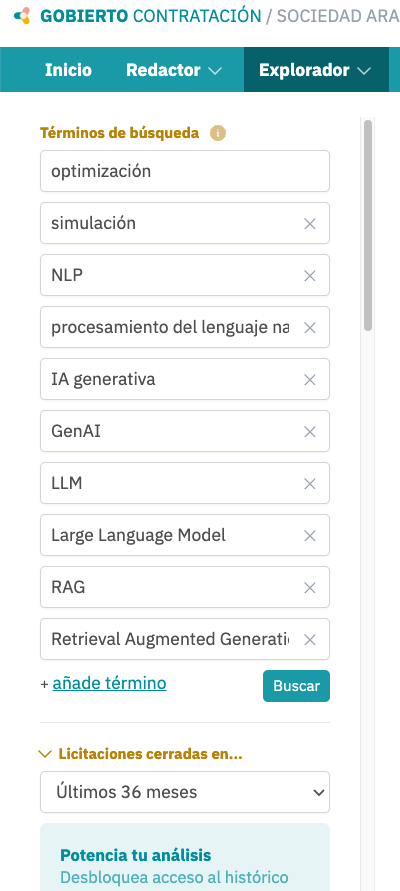
Task: Click the Buscar button
Action: (296, 686)
